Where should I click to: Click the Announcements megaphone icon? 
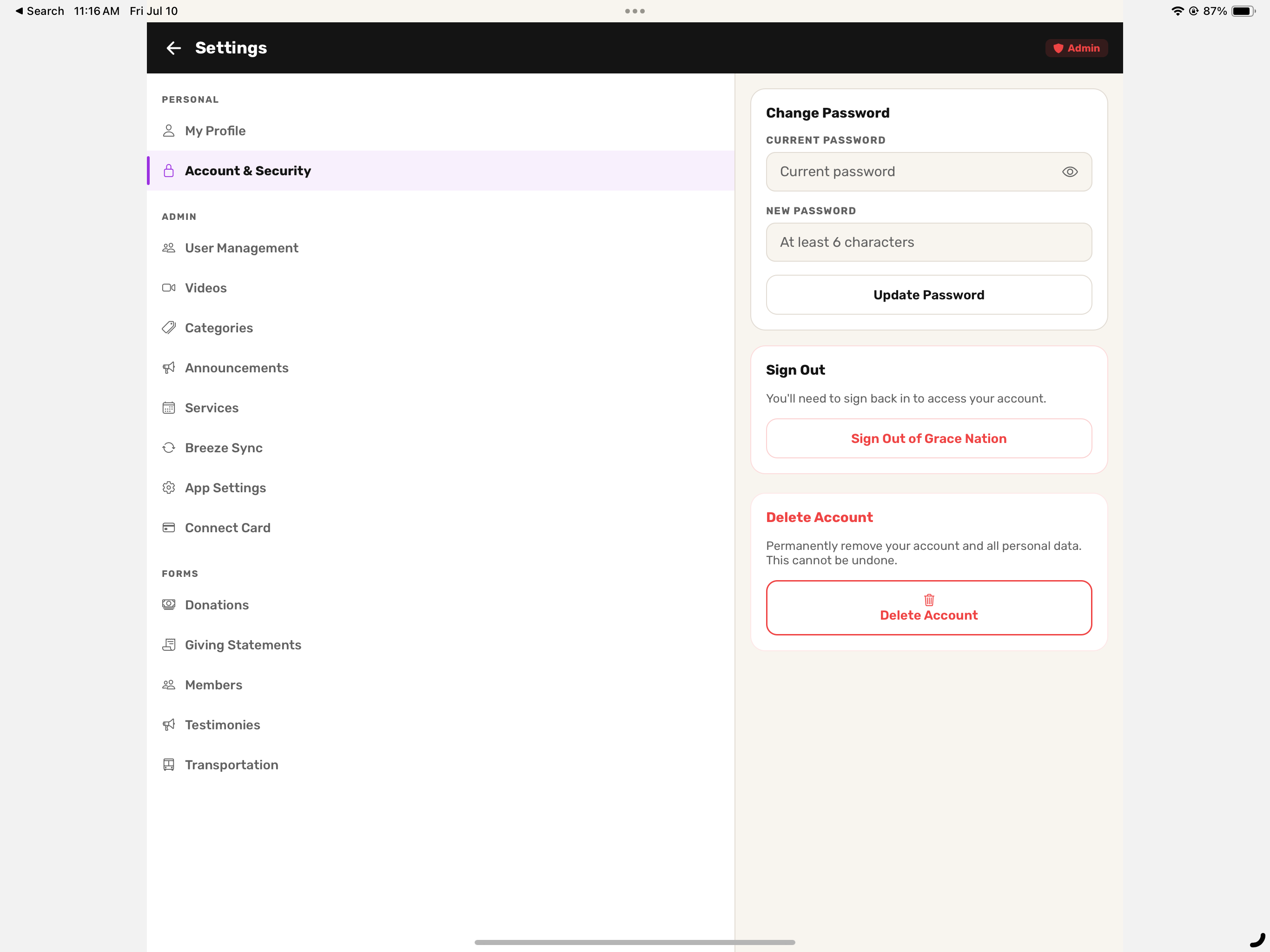[x=168, y=368]
